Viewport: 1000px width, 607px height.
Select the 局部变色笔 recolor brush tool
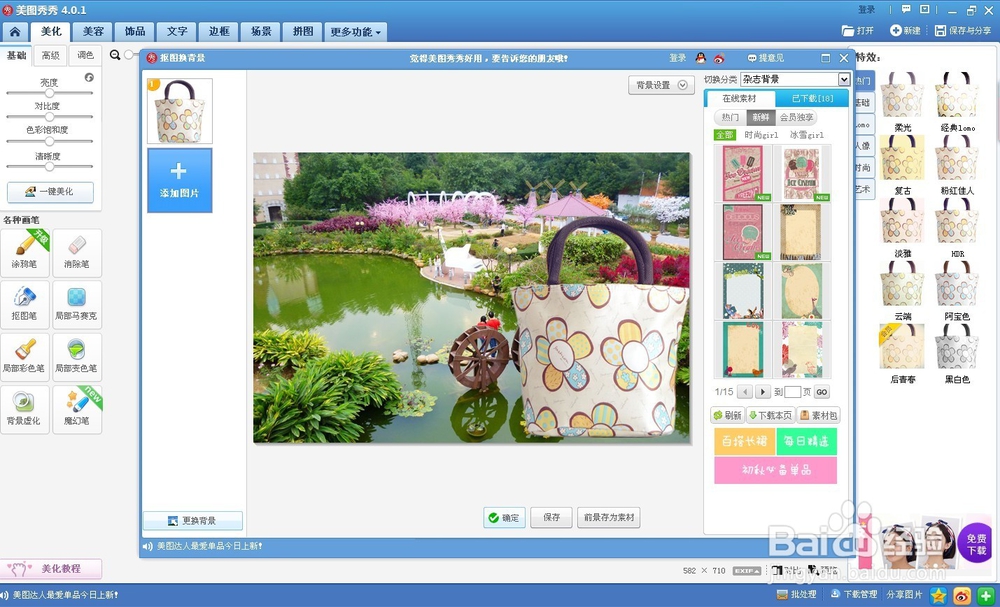point(77,357)
